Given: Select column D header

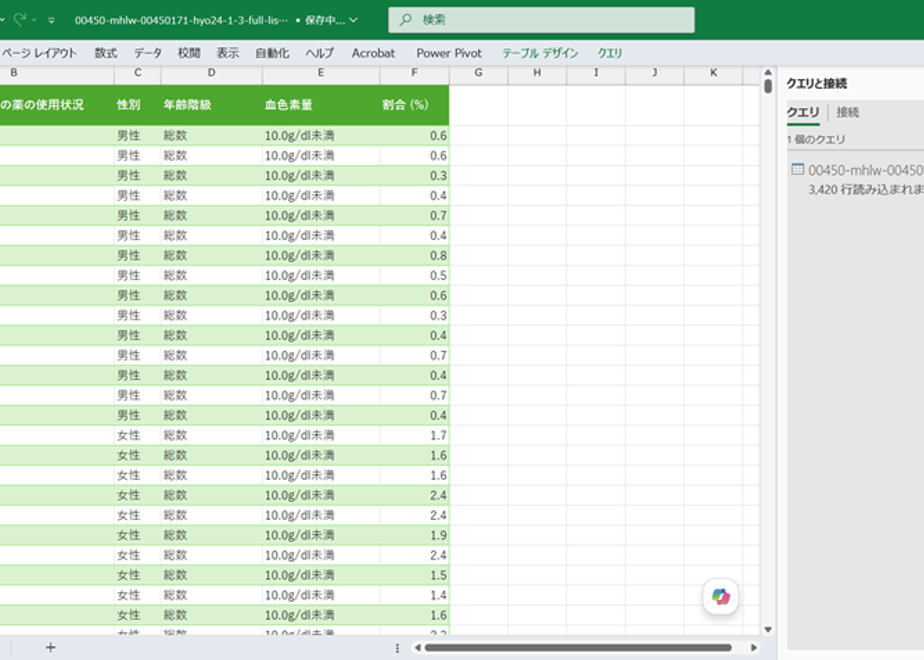Looking at the screenshot, I should click(211, 73).
